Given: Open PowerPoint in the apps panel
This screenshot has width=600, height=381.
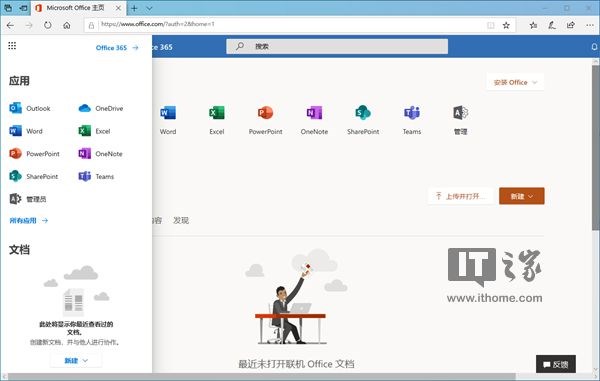Looking at the screenshot, I should click(x=34, y=153).
